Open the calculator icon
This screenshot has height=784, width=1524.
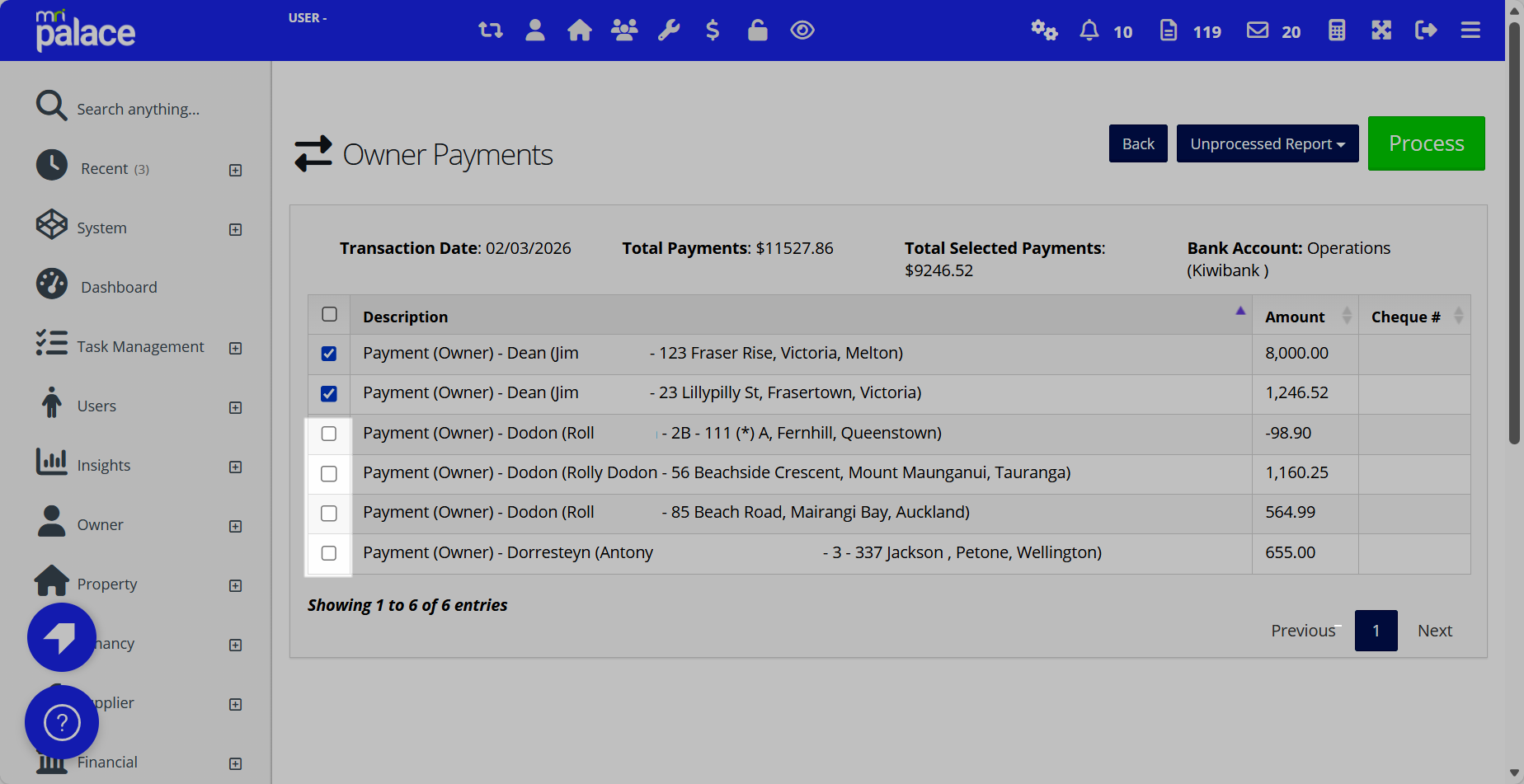[x=1337, y=31]
